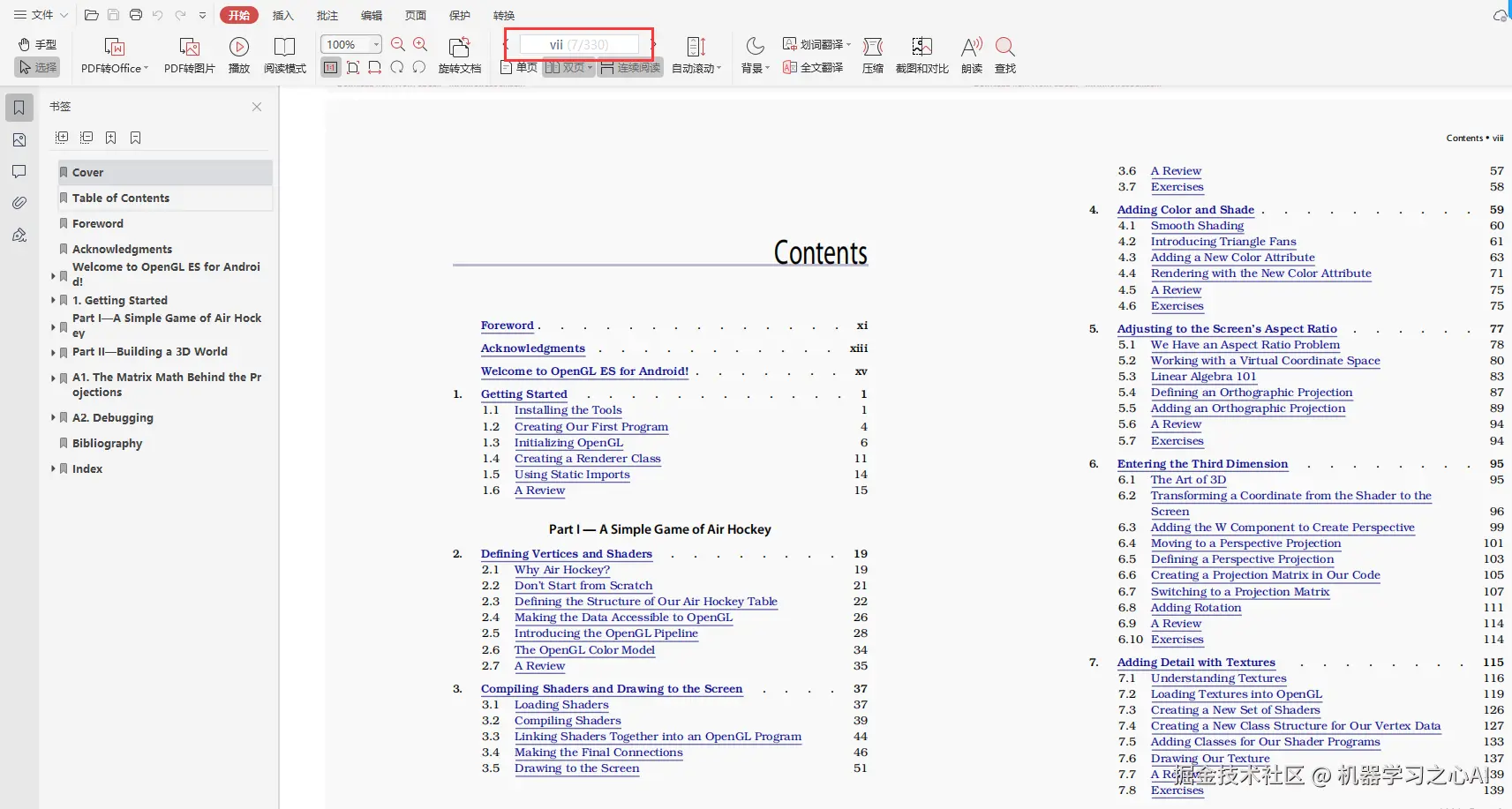Image resolution: width=1512 pixels, height=809 pixels.
Task: Go to the previous page arrow
Action: click(507, 44)
